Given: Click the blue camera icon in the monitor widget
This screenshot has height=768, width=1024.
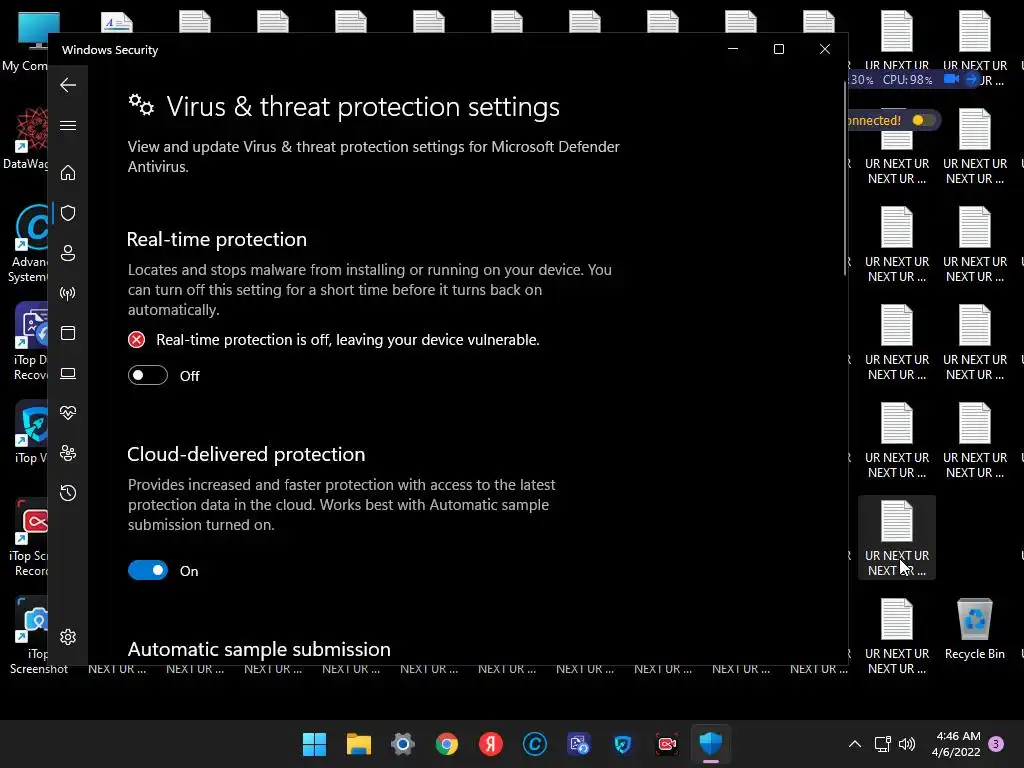Looking at the screenshot, I should (x=952, y=79).
